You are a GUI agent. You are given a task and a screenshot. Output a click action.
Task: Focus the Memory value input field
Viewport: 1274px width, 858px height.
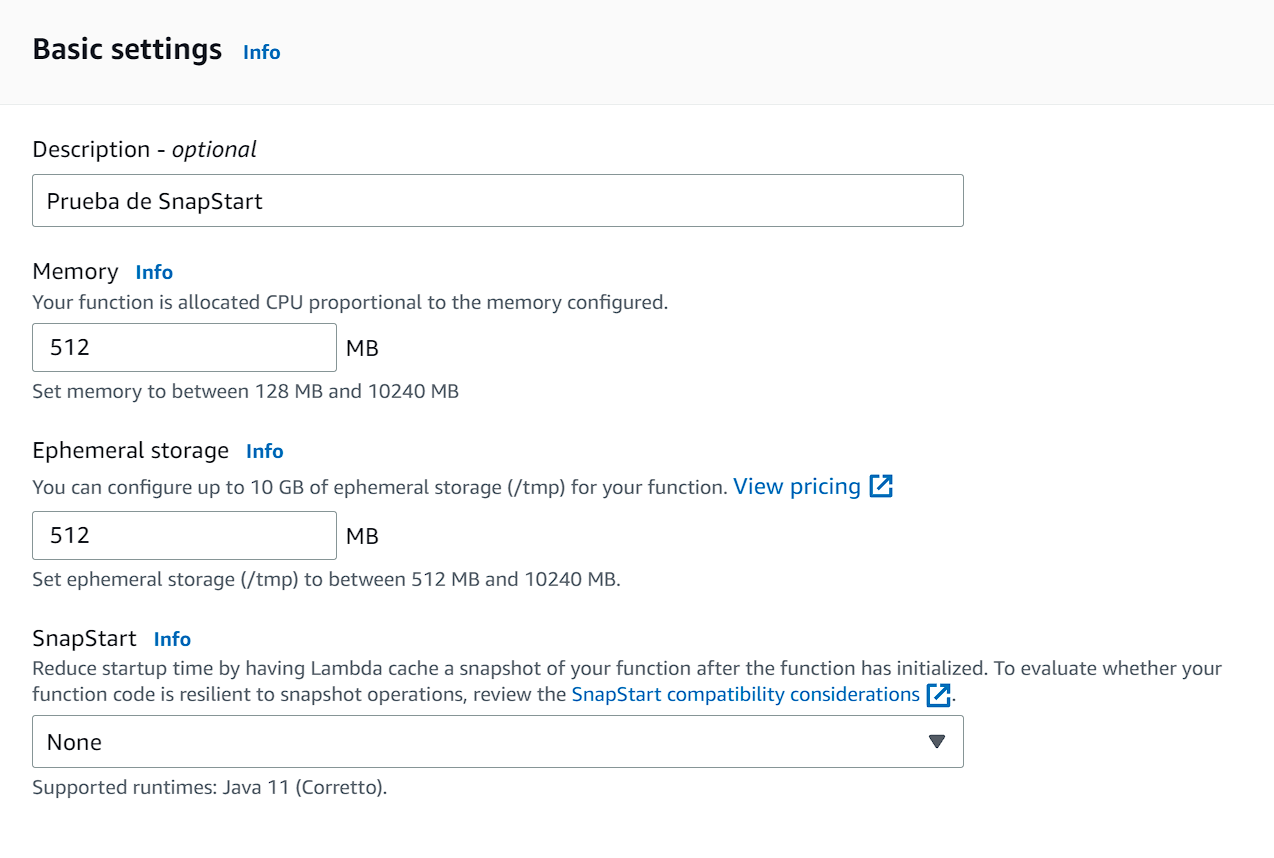pyautogui.click(x=184, y=348)
